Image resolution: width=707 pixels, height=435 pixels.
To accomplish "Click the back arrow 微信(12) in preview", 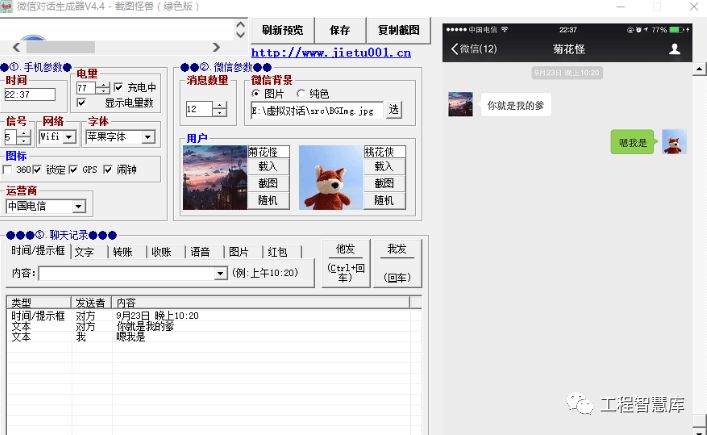I will 473,49.
